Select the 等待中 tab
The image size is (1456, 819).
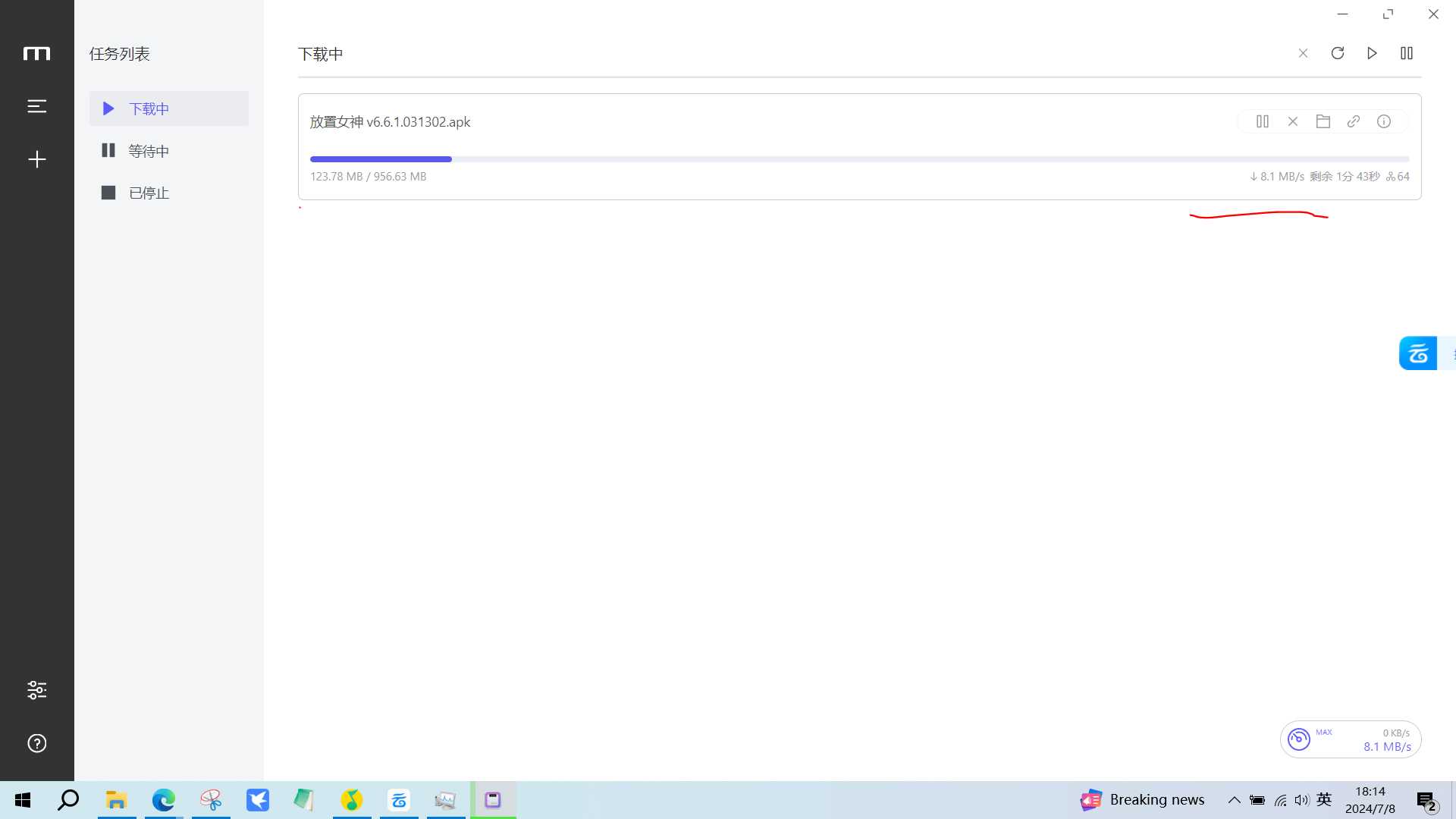[x=168, y=151]
